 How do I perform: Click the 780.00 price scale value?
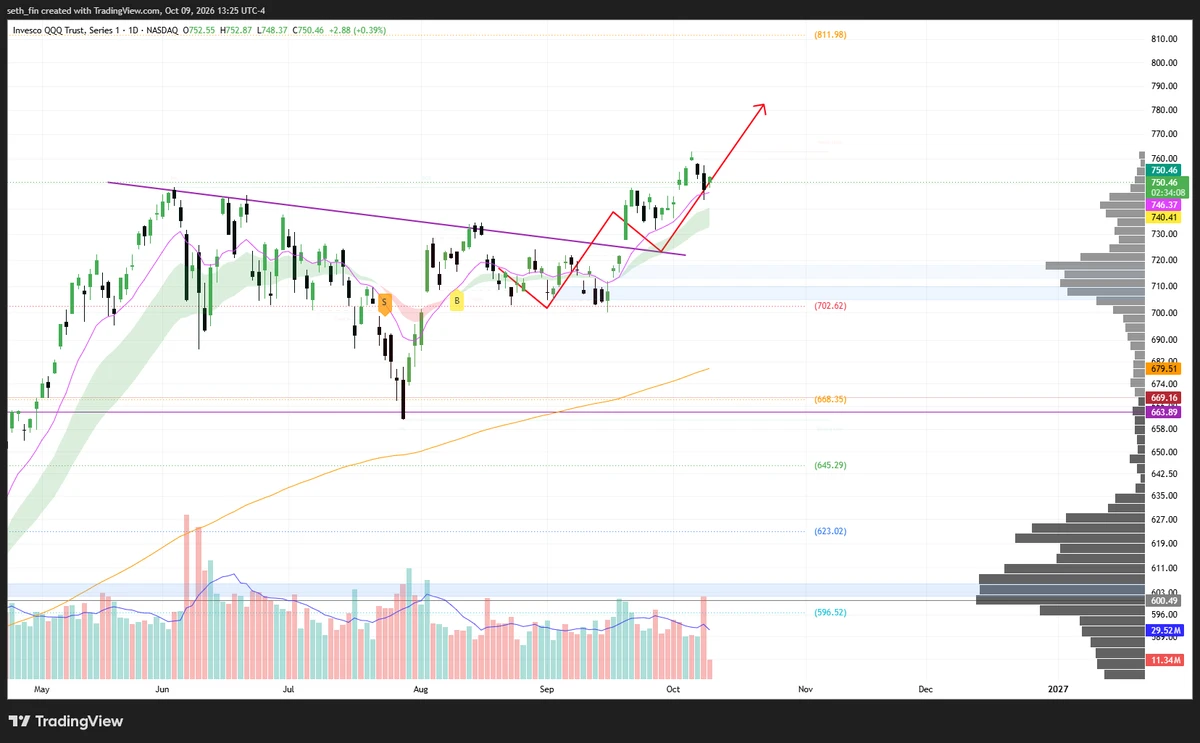[1164, 110]
